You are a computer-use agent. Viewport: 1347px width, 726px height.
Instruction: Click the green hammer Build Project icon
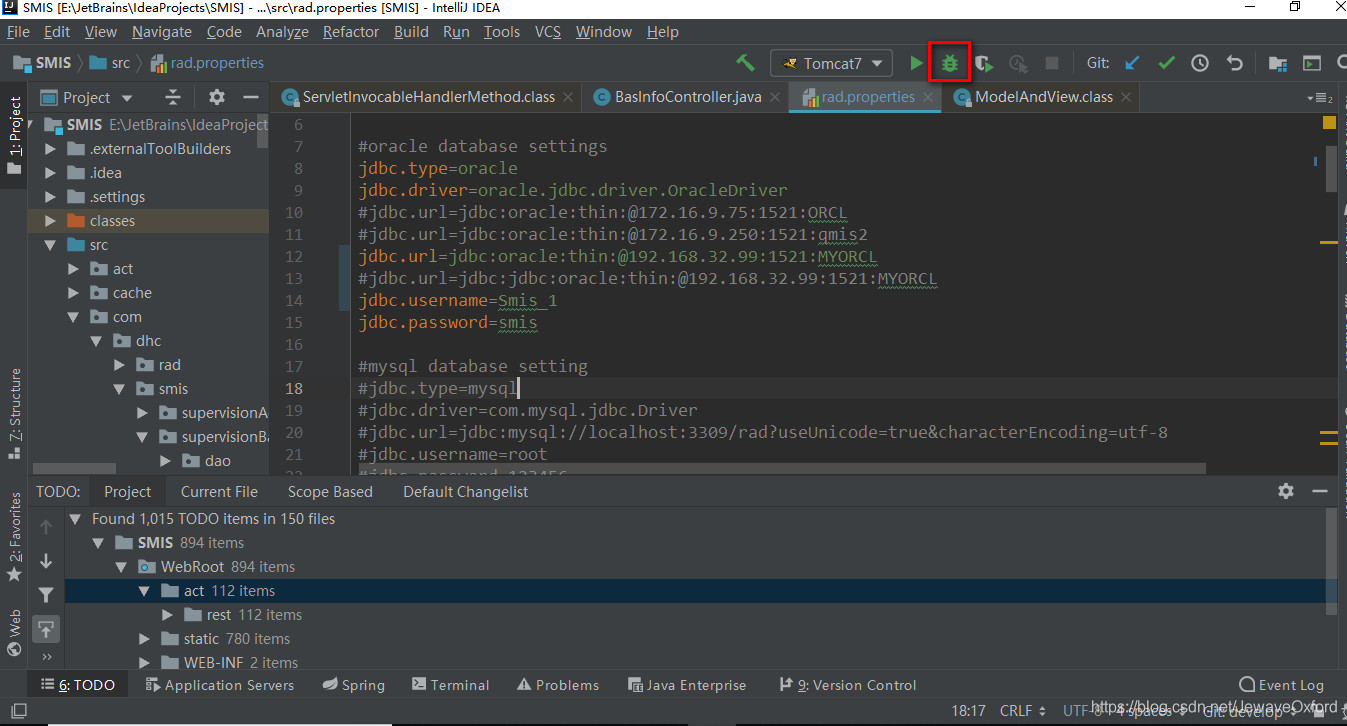(745, 63)
